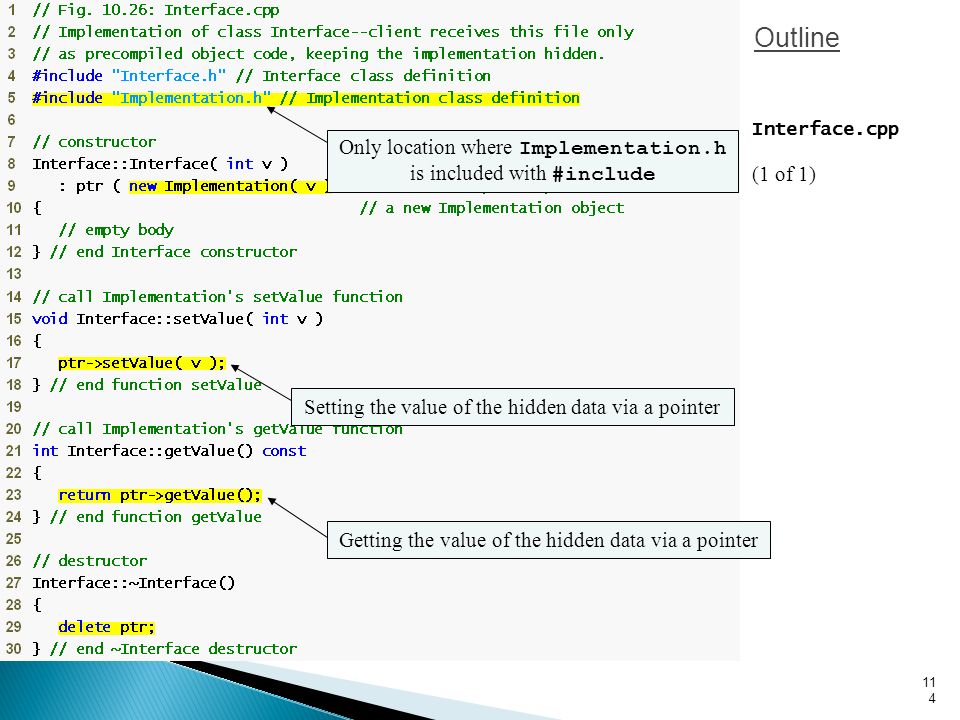
Task: Click "Interface::~Interface()" on line 27
Action: click(133, 583)
